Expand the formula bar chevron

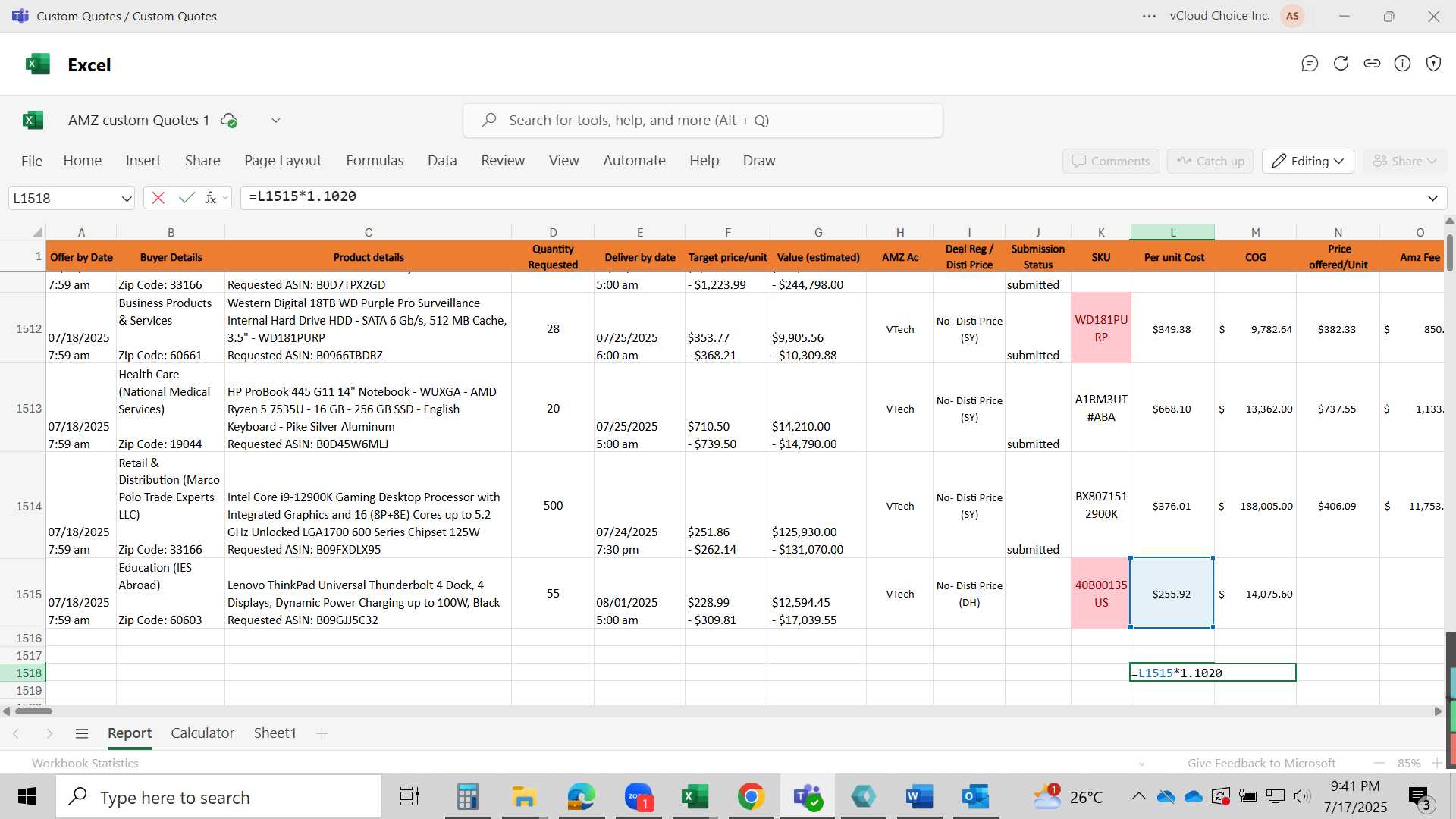pos(1432,199)
